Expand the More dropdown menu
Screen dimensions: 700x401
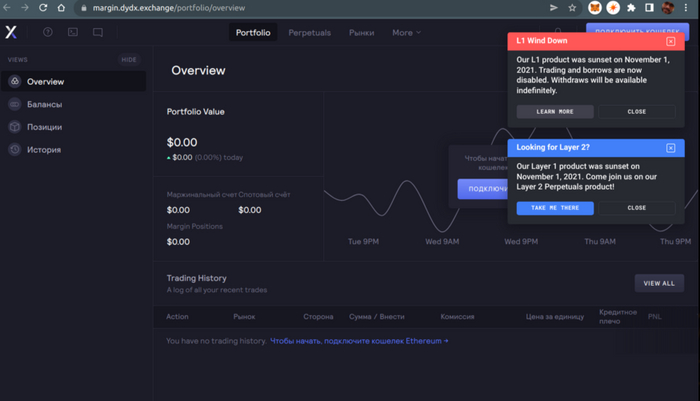[406, 33]
